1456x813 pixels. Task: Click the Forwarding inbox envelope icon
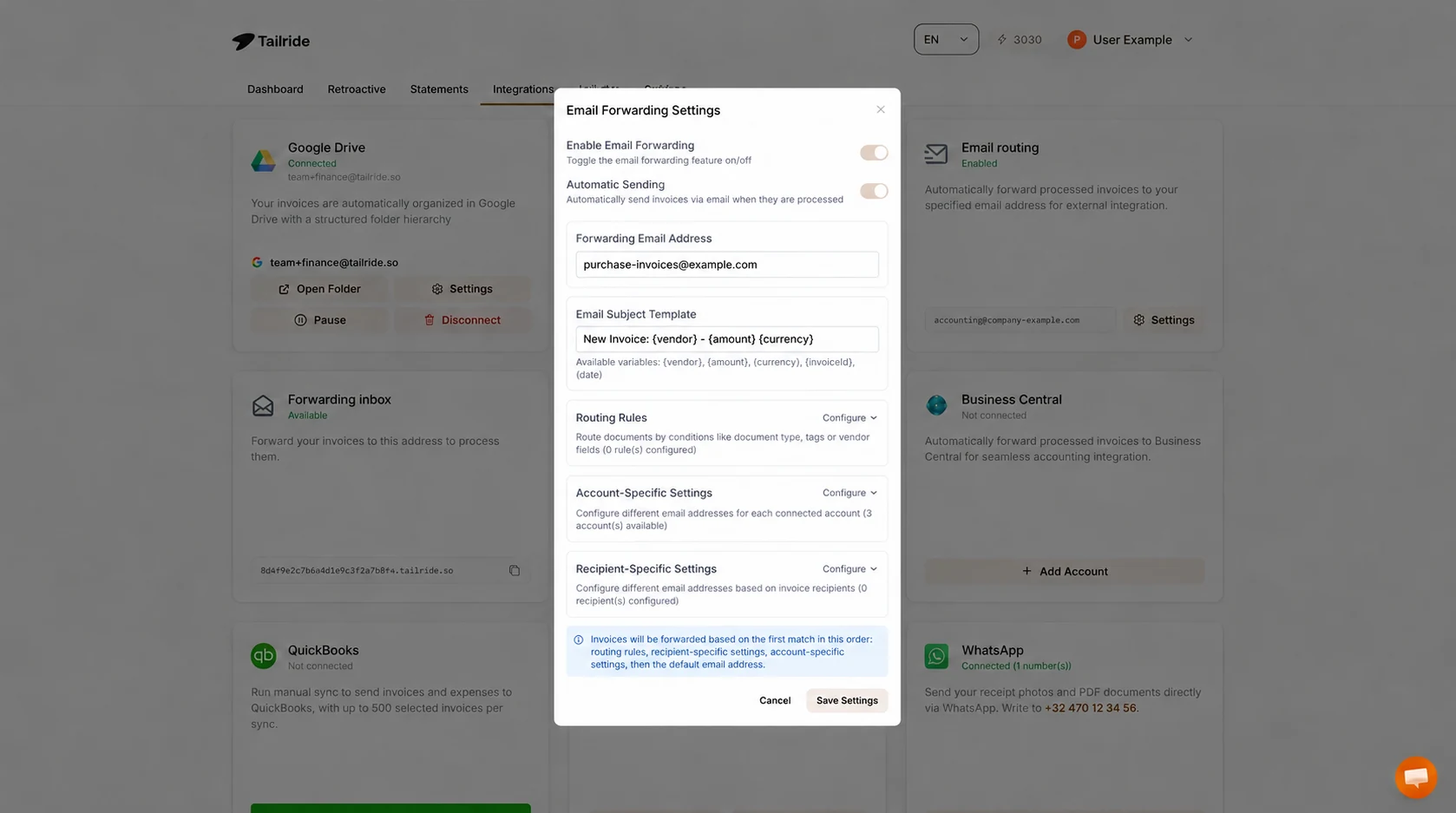(263, 405)
